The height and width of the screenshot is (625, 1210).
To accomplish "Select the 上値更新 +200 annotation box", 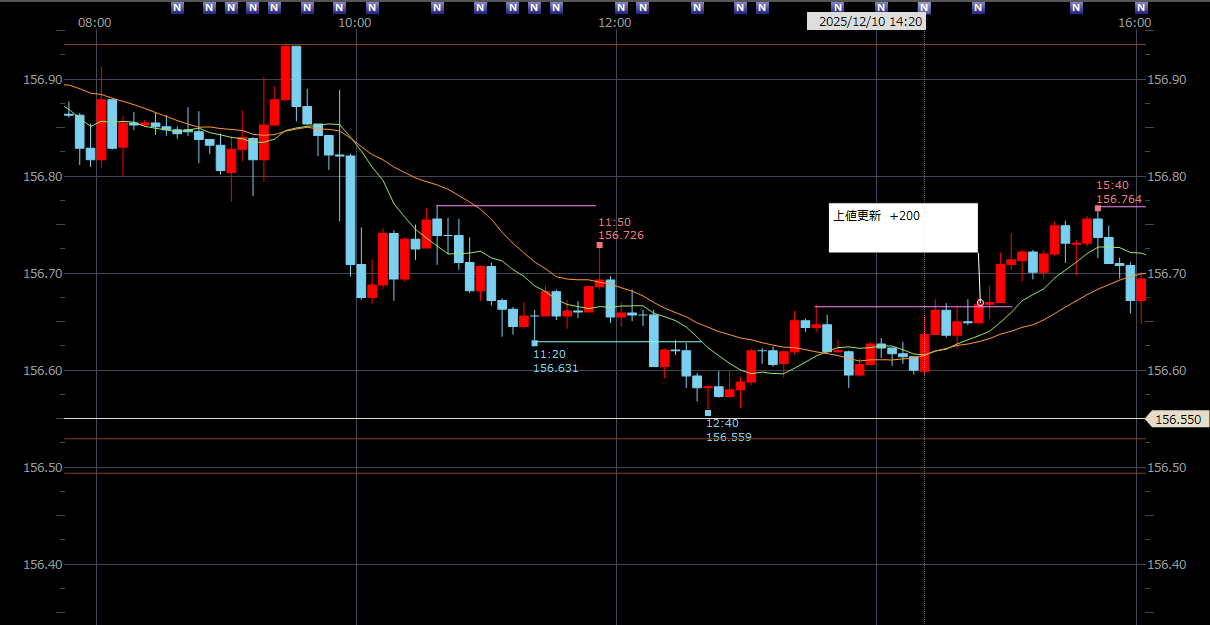I will (902, 227).
